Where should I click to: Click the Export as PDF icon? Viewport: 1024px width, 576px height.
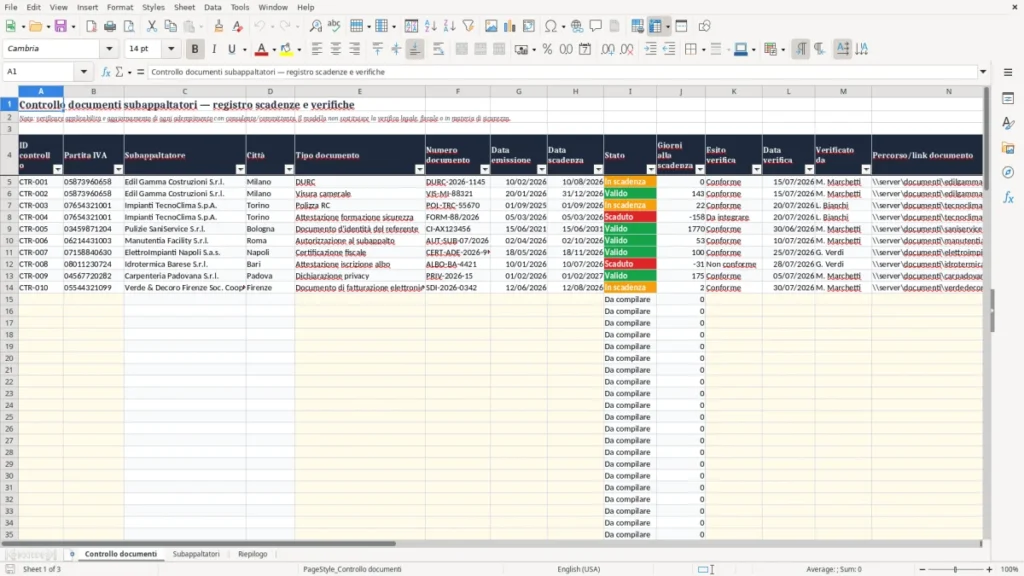91,26
